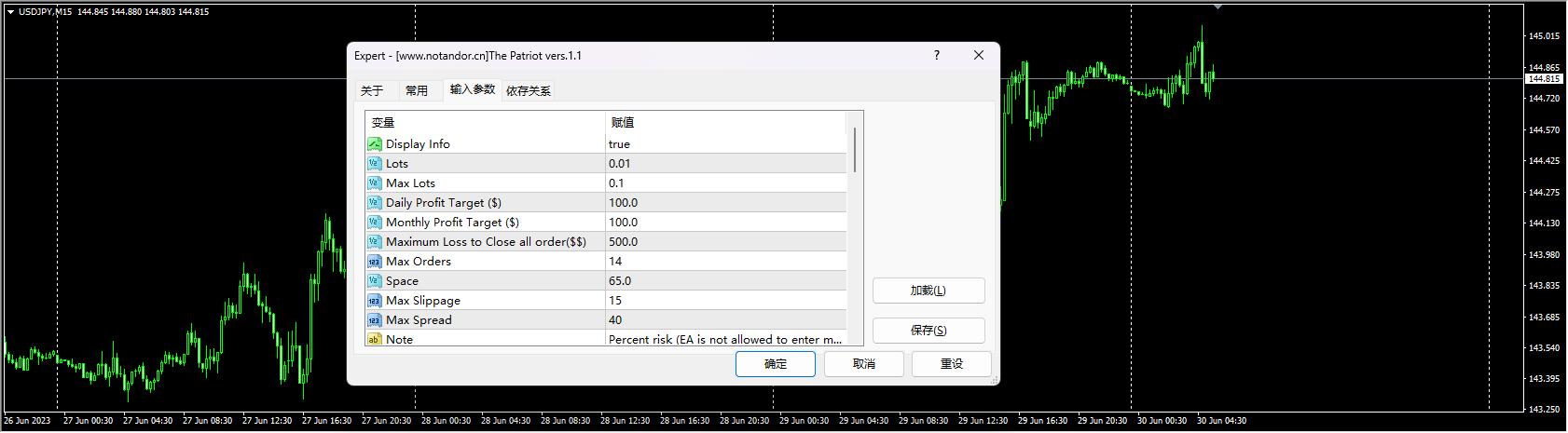Select the Max Spread value 40
The image size is (1568, 433).
pos(615,320)
